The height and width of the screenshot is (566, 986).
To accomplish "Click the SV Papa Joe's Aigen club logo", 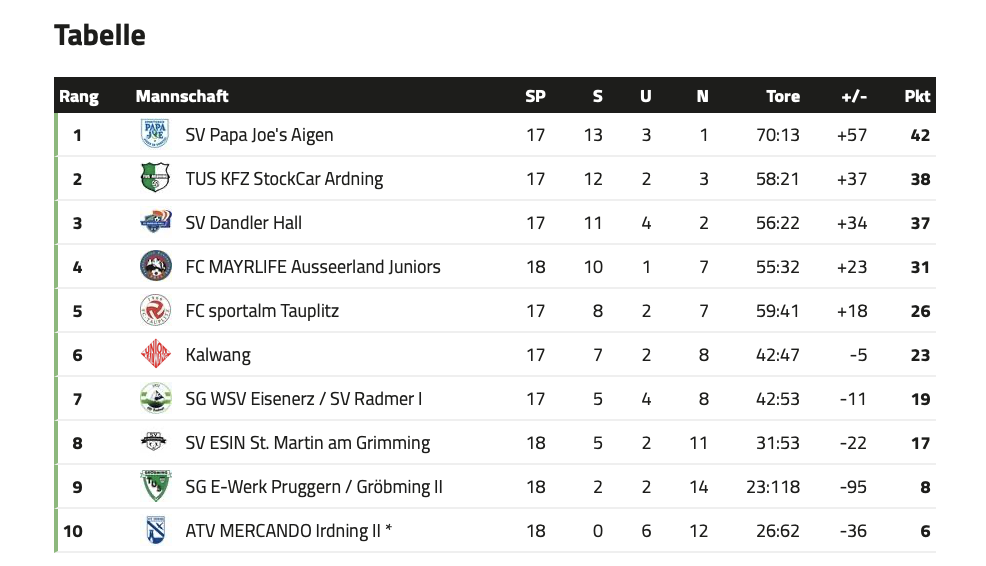I will (x=155, y=134).
